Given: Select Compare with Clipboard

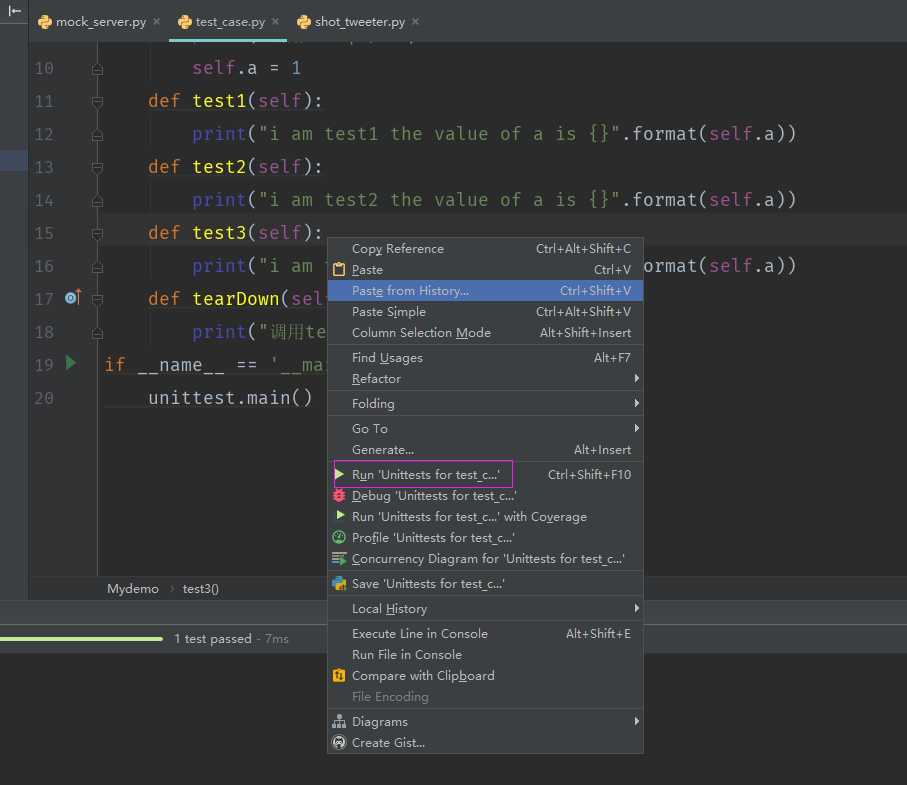Looking at the screenshot, I should [485, 676].
